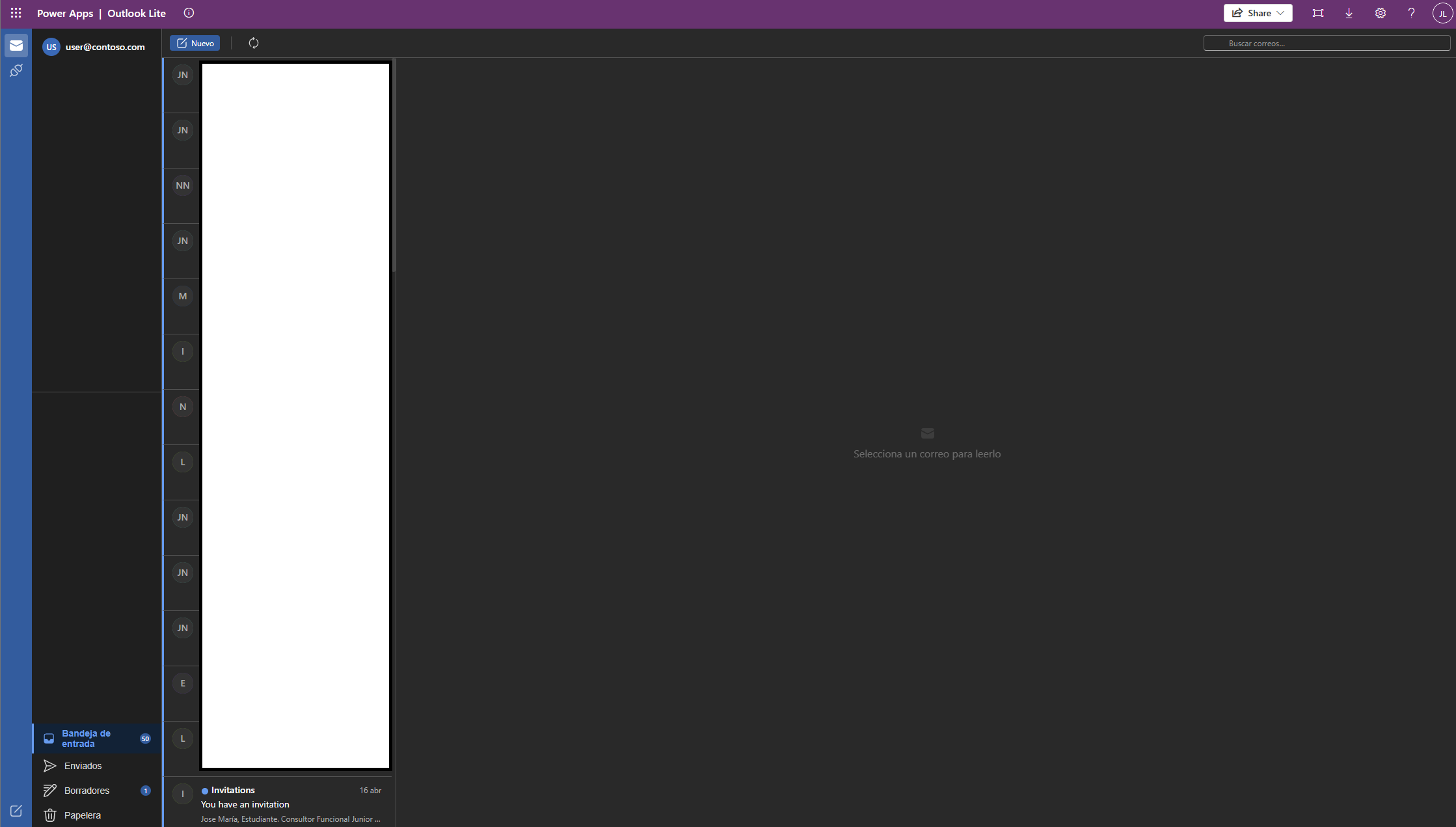Click the Nuevo button
The height and width of the screenshot is (827, 1456).
195,43
